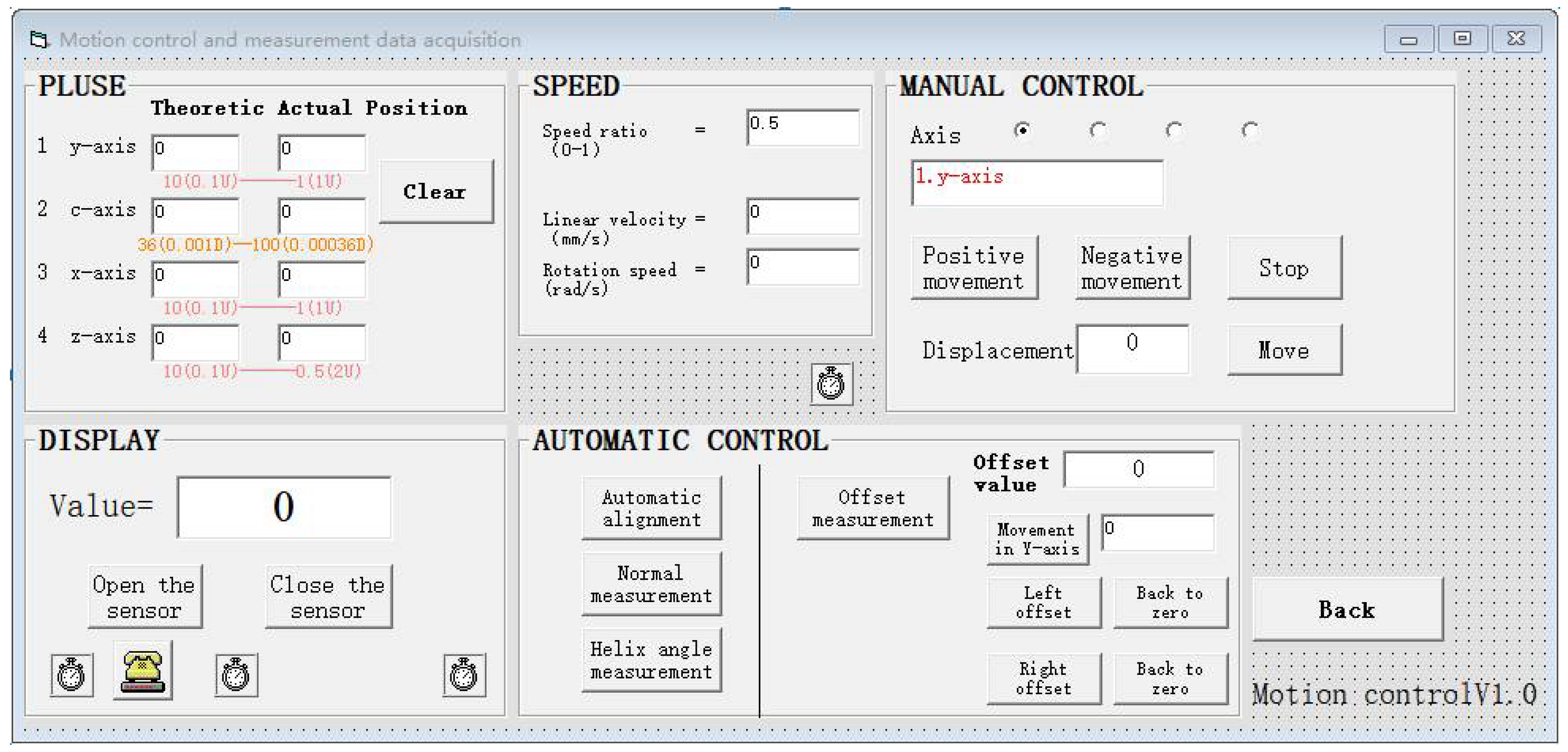Click the y-axis Theoretic pulse field
Screen dimensions: 1568x752
point(195,152)
